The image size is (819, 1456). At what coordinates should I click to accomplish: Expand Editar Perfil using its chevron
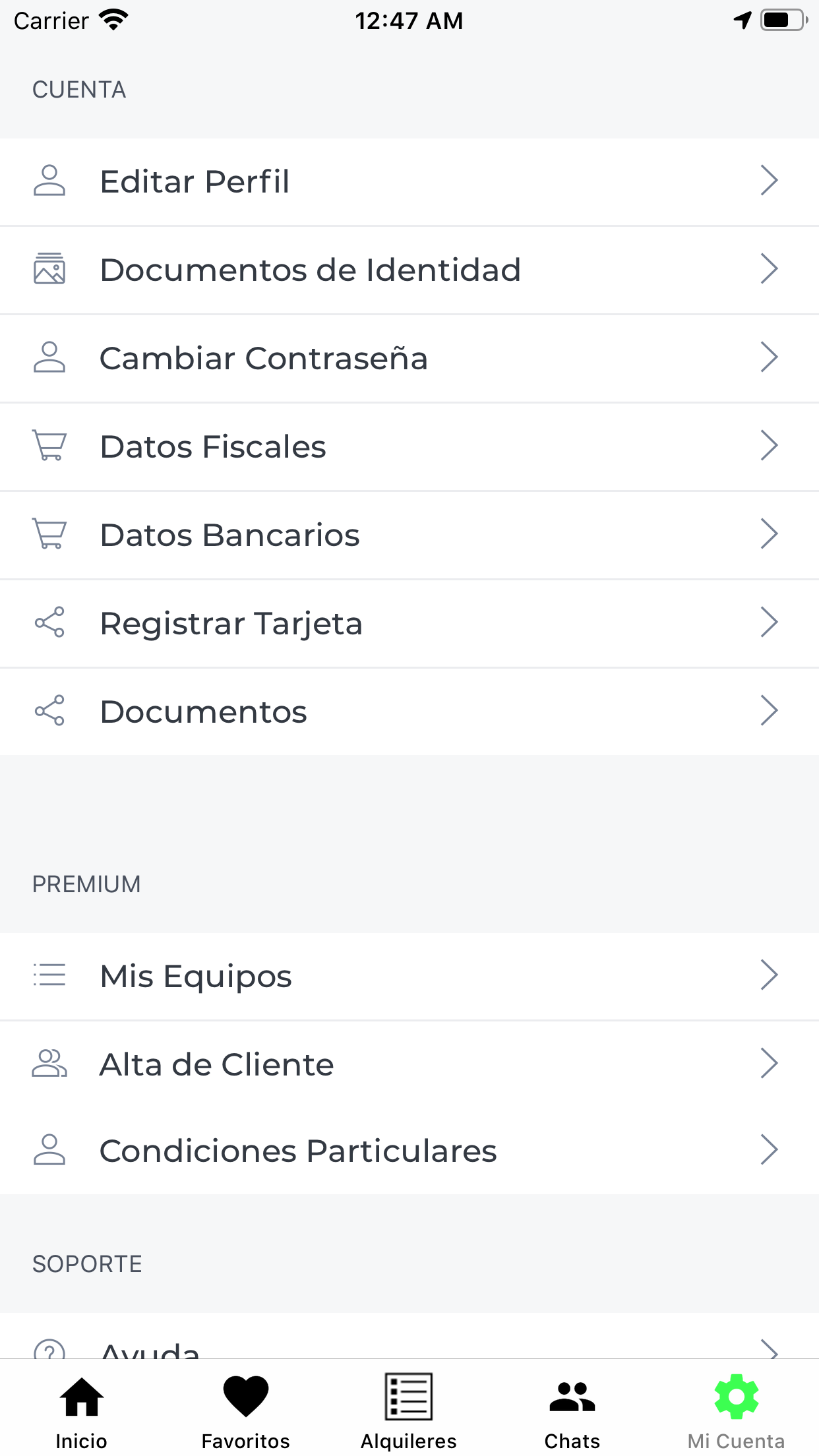point(769,181)
